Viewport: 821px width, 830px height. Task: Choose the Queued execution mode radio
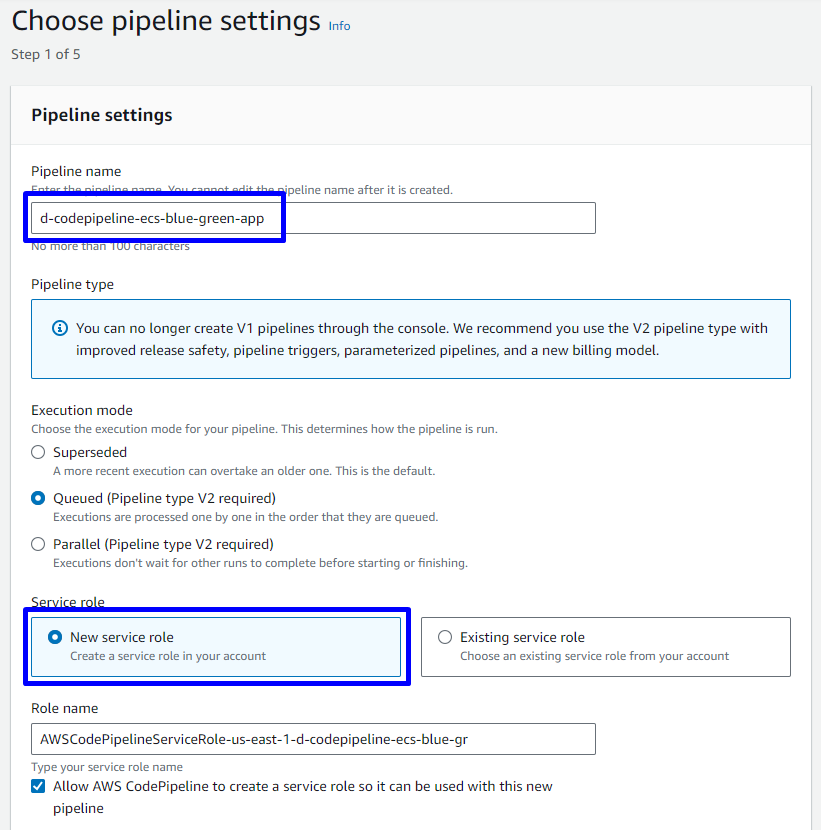pos(38,498)
